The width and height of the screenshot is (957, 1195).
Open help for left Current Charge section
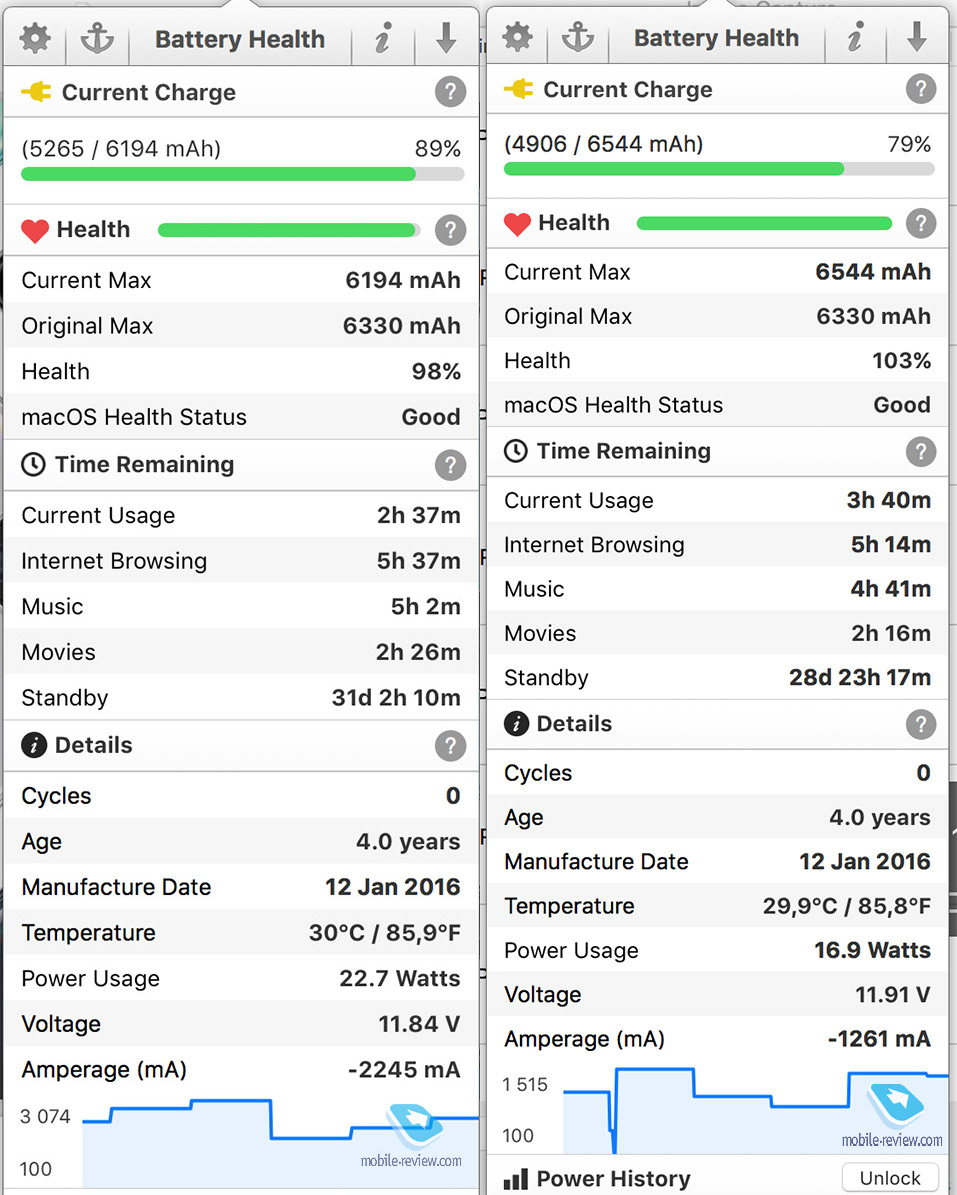click(450, 92)
